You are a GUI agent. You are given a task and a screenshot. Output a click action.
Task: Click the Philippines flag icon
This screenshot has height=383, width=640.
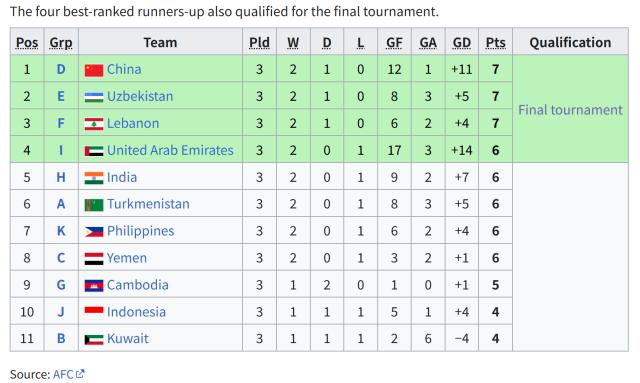94,232
